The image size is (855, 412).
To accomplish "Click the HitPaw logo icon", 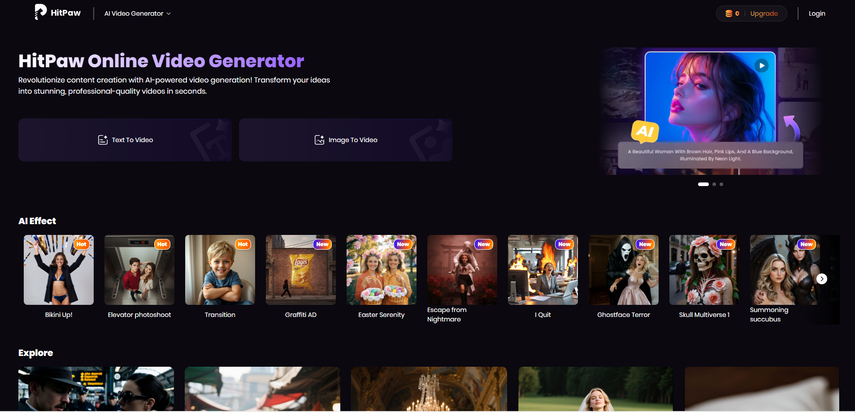I will pos(40,12).
